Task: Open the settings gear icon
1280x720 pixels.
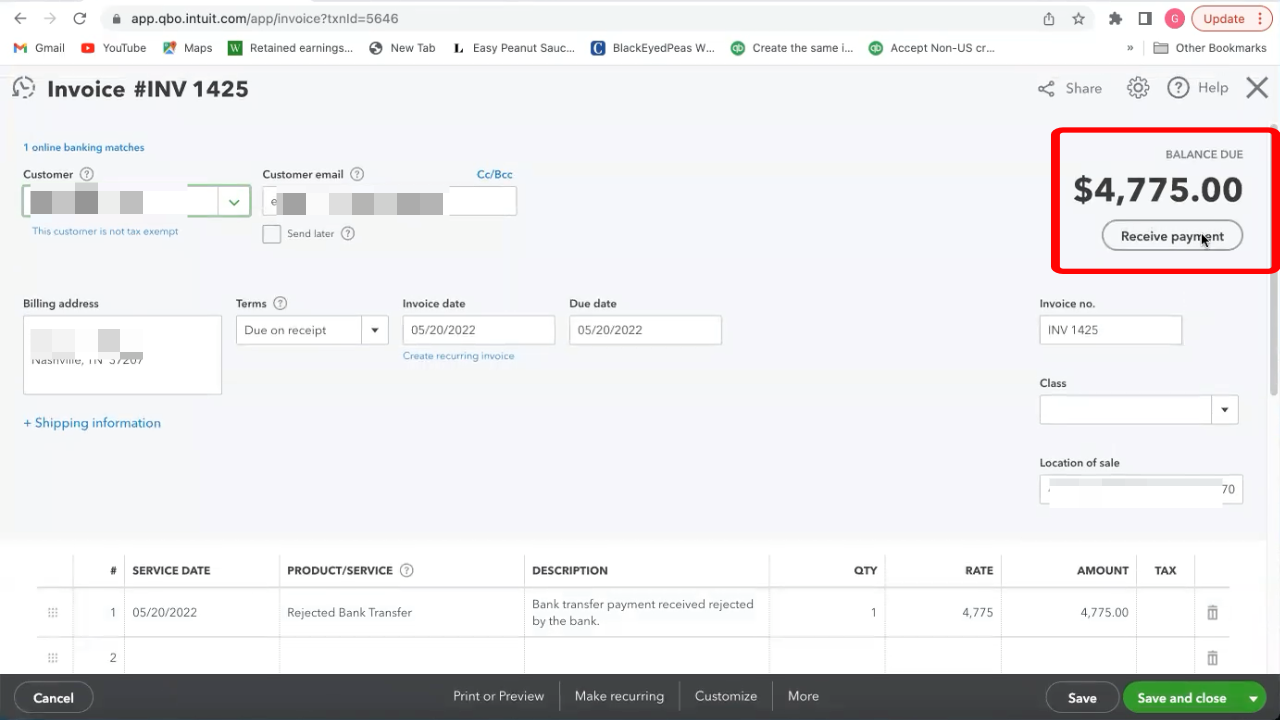Action: pos(1138,88)
